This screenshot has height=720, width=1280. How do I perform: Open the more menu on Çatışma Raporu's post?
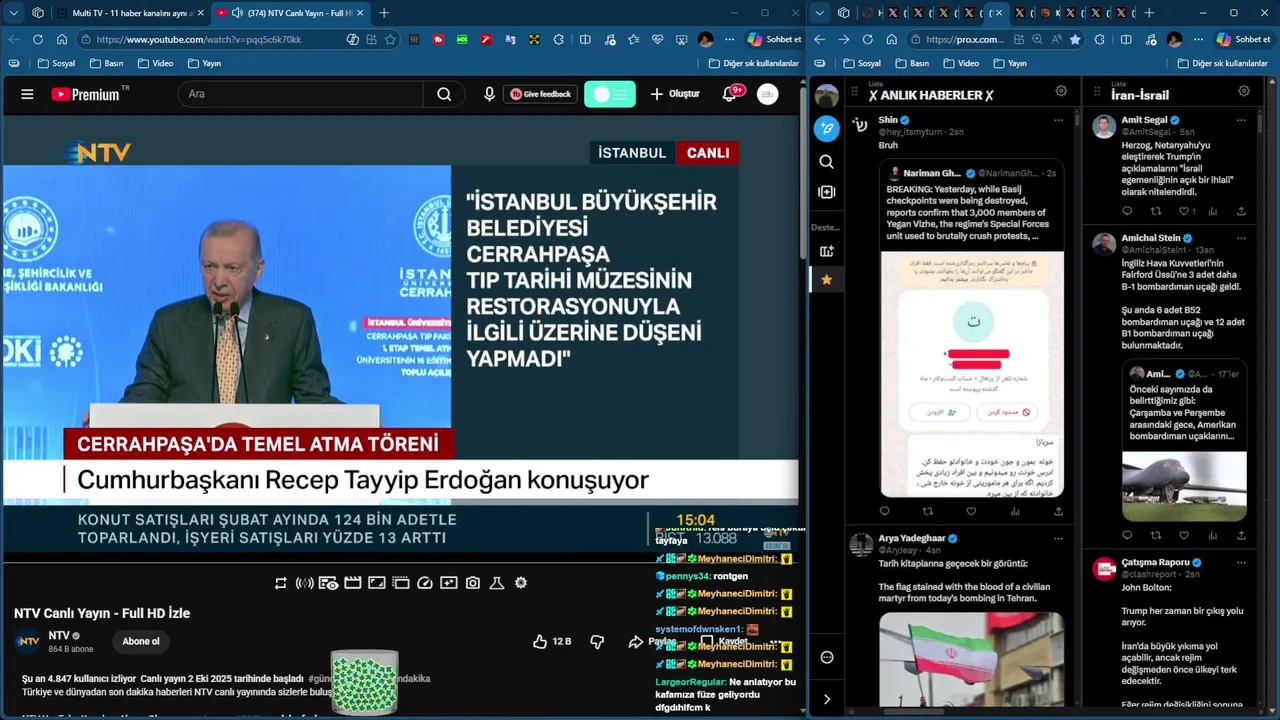coord(1241,562)
